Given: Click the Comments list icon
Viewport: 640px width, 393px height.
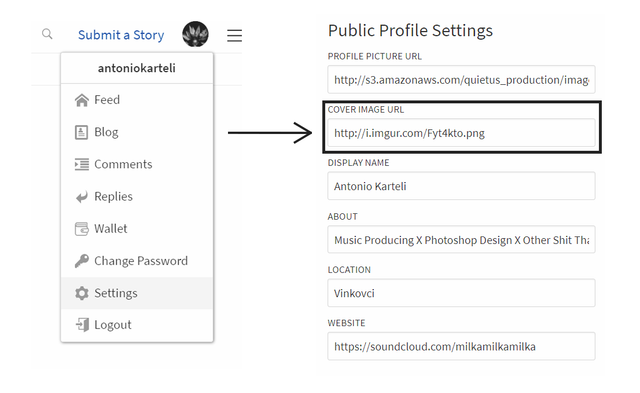Looking at the screenshot, I should (82, 164).
